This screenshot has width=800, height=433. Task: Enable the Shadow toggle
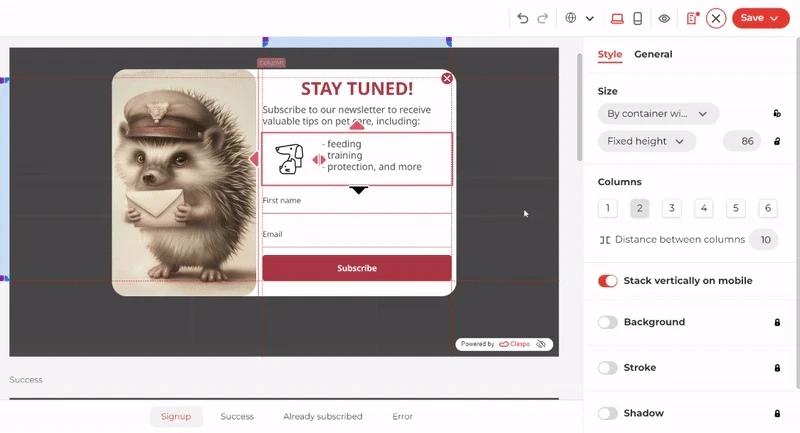click(608, 414)
